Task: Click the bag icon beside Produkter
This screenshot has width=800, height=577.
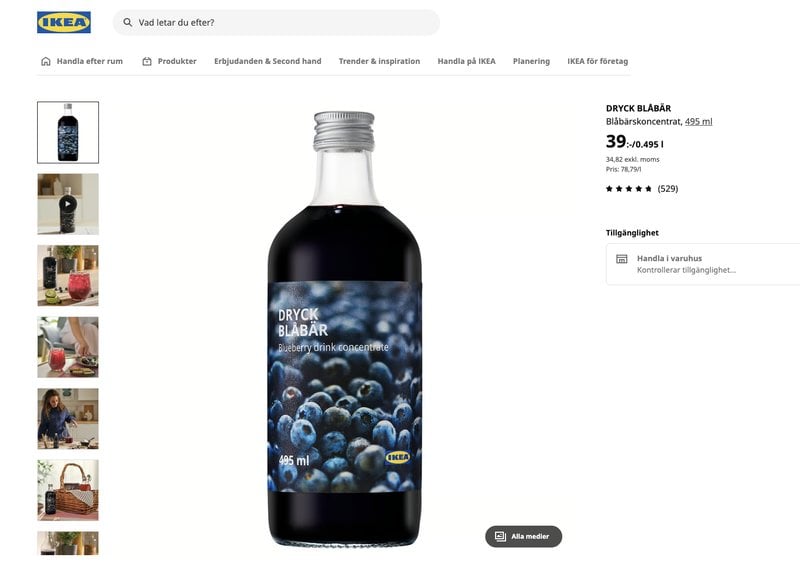Action: click(x=147, y=61)
